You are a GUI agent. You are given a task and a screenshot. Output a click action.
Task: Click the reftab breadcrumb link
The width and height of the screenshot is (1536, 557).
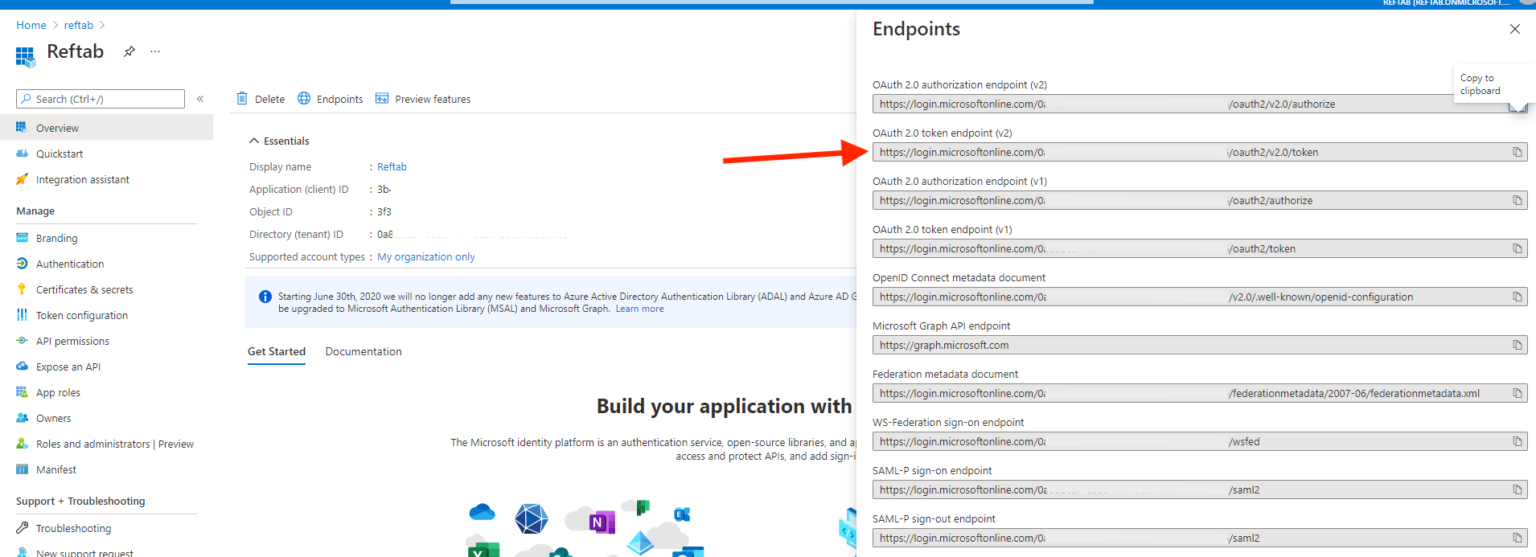tap(79, 25)
